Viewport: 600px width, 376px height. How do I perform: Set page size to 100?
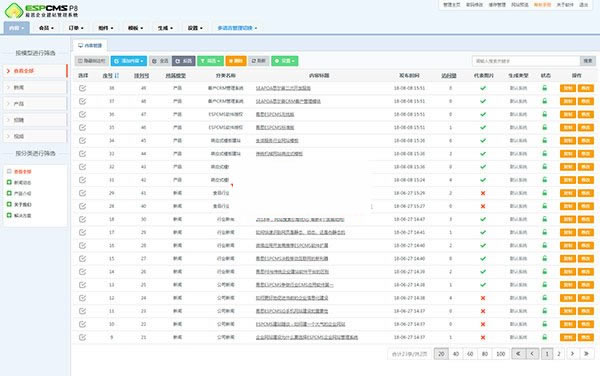(501, 354)
